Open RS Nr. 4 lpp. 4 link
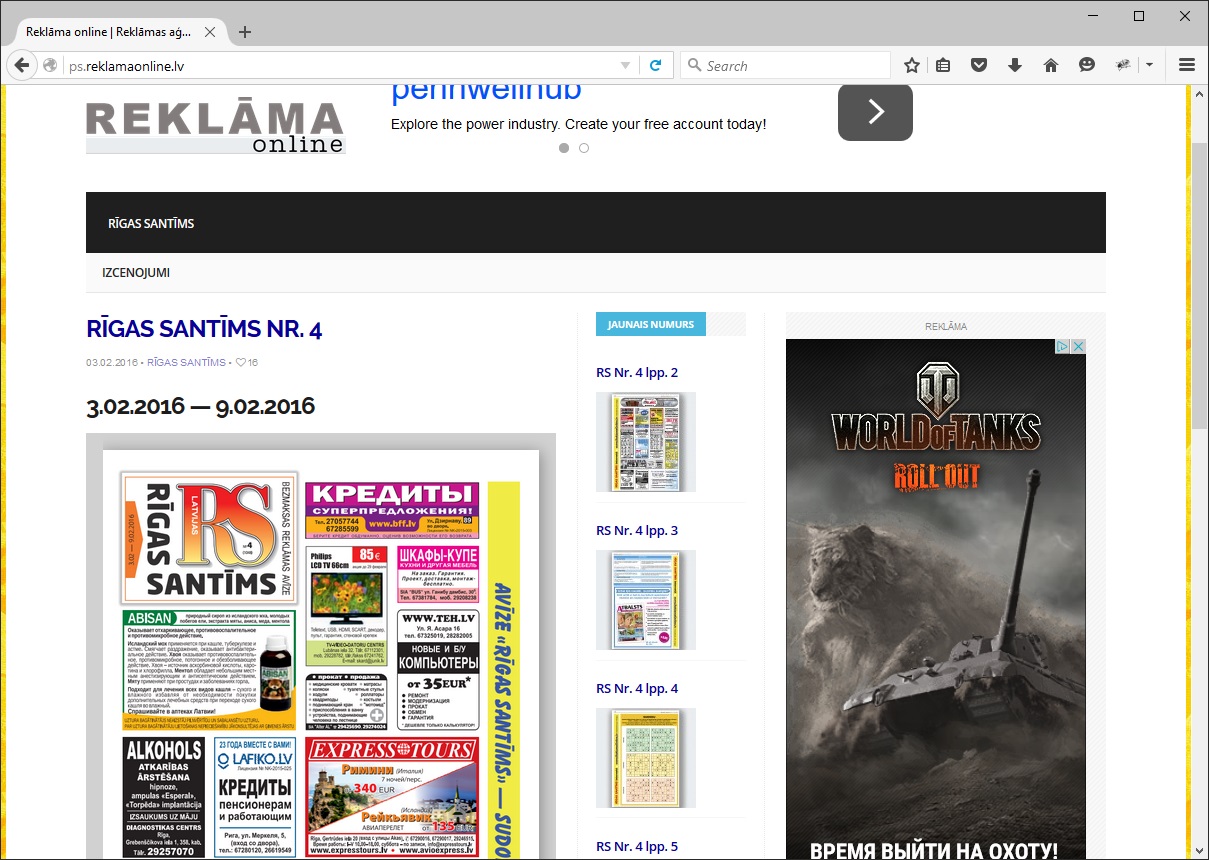This screenshot has width=1209, height=860. (x=637, y=688)
